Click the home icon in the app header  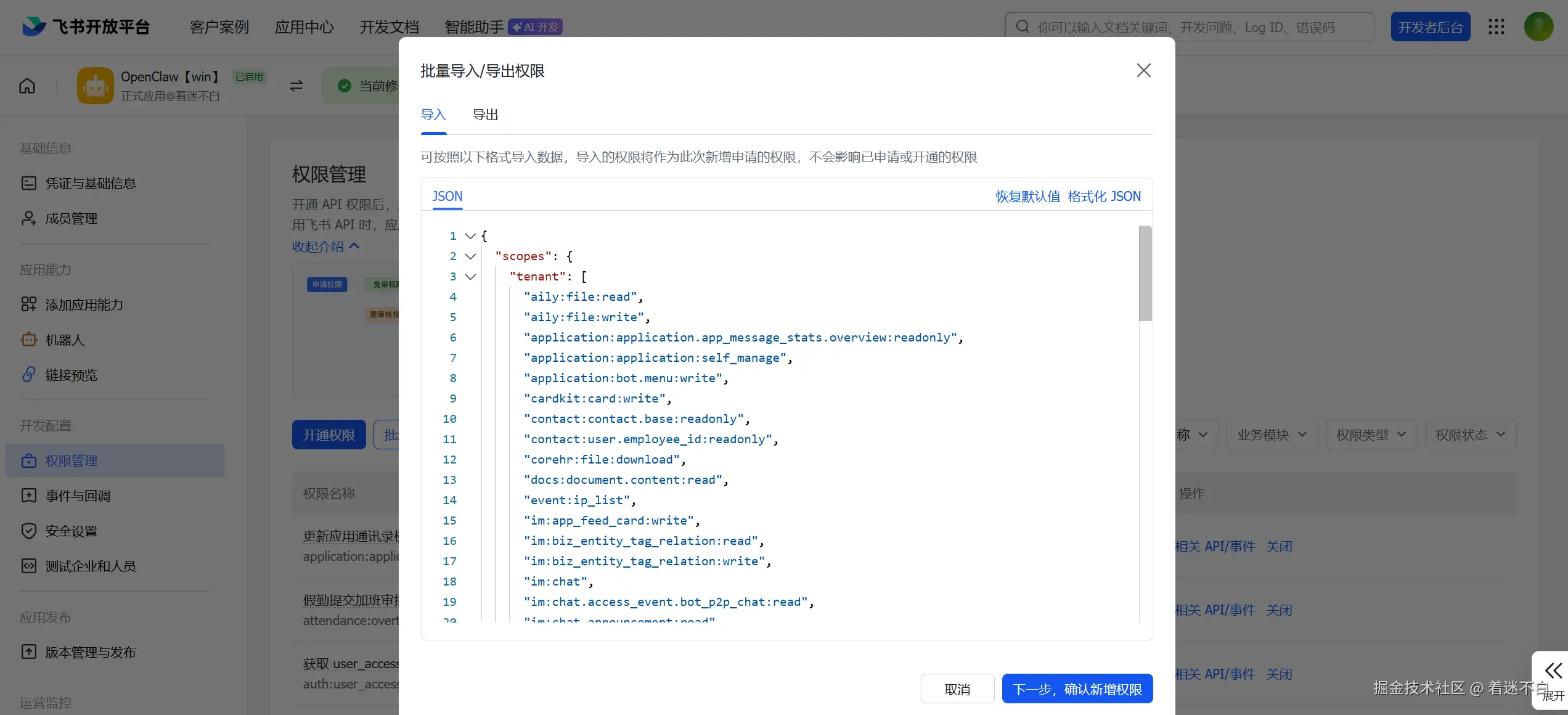click(x=27, y=86)
